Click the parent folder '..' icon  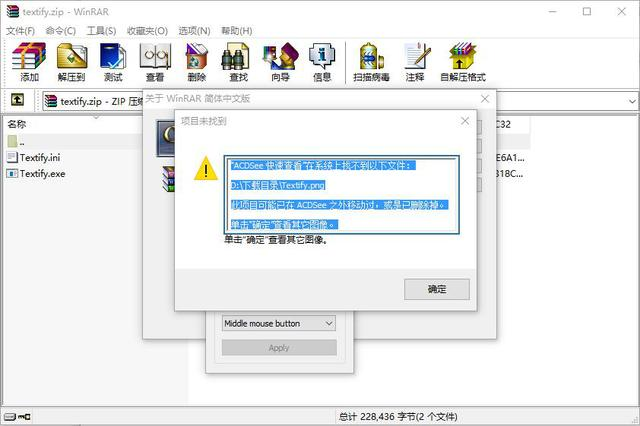12,141
